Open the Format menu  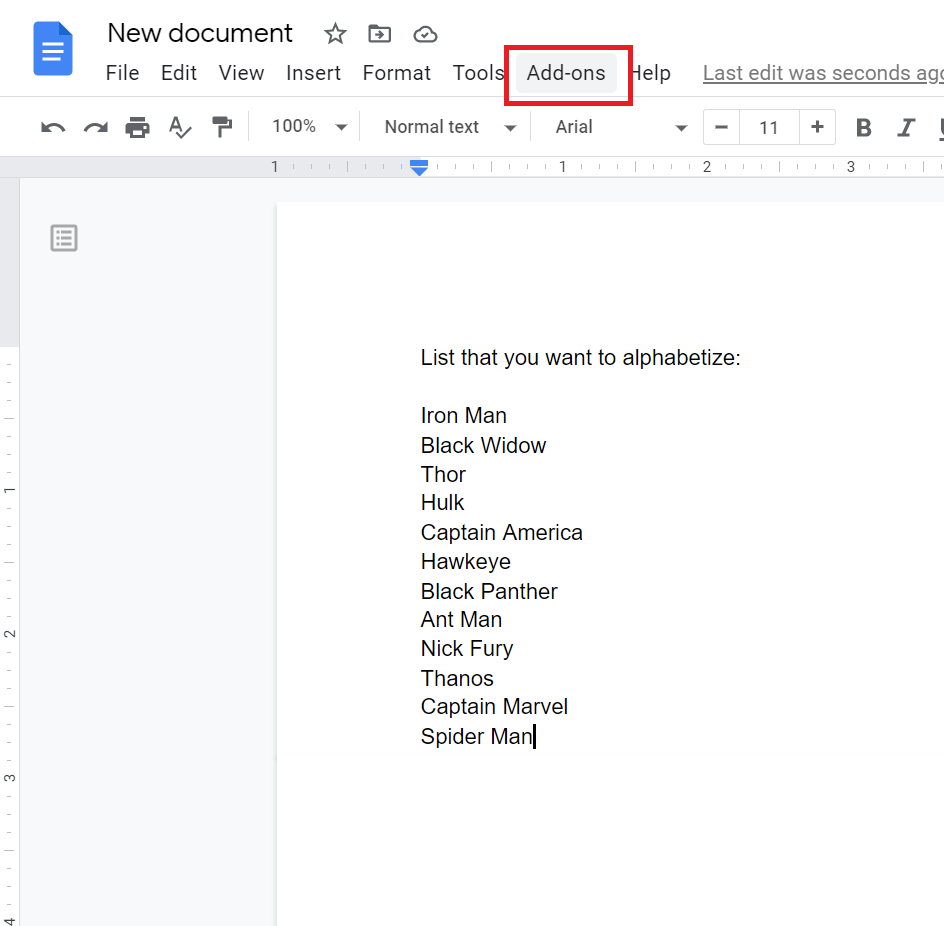tap(396, 73)
